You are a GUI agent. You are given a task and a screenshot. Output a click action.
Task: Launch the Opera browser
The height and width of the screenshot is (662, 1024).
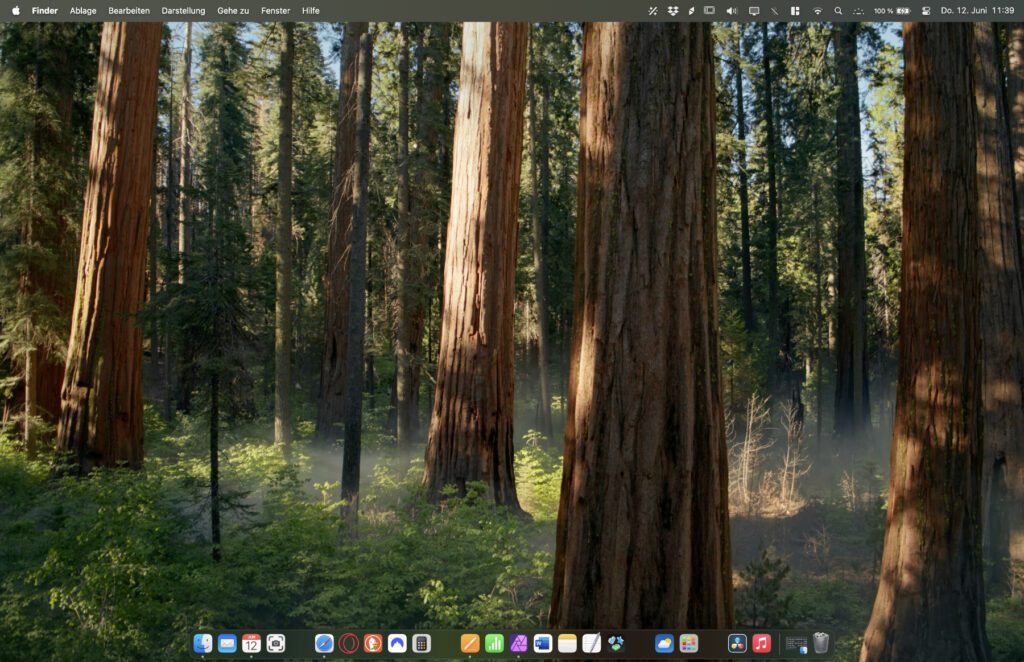coord(347,645)
